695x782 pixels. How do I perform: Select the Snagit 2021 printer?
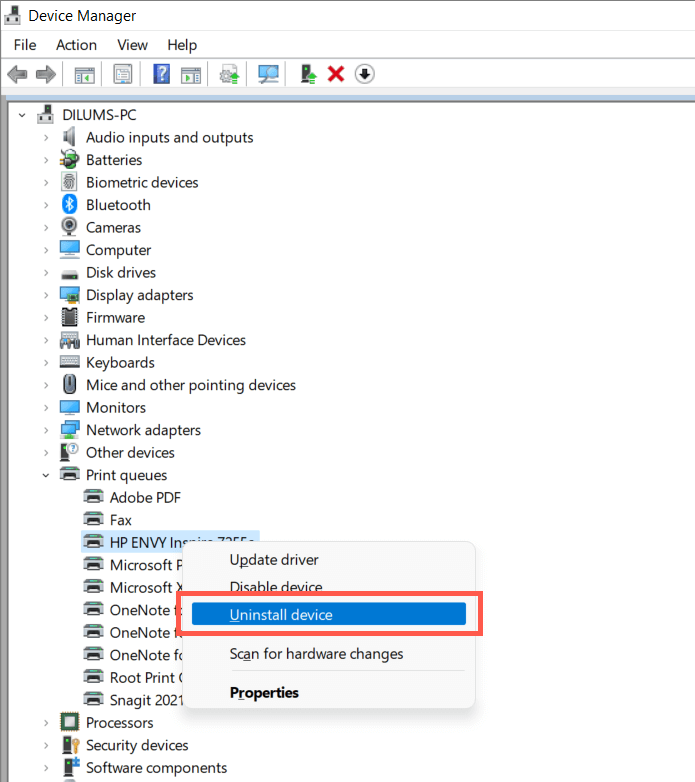coord(146,700)
